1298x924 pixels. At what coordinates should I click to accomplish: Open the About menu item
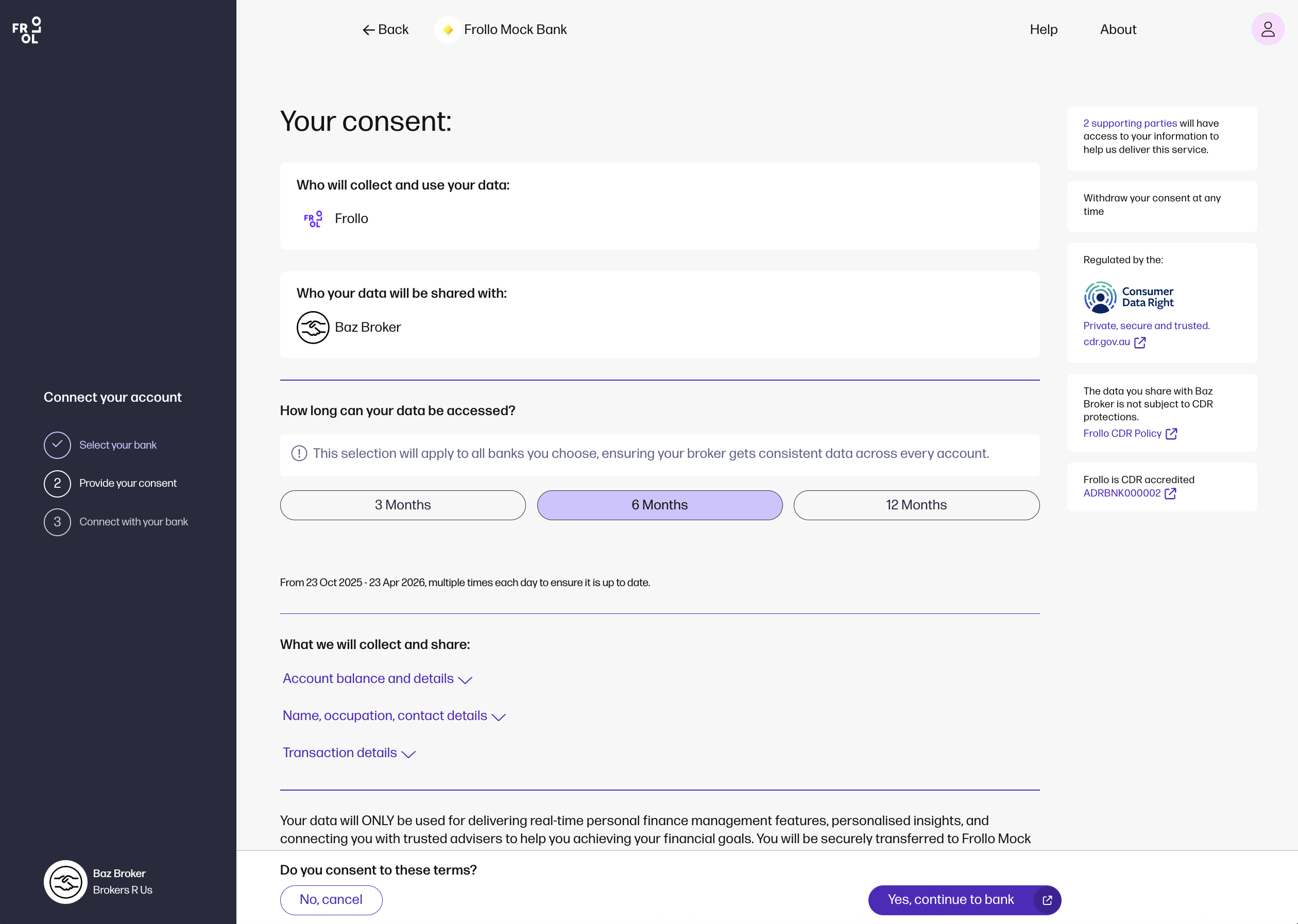1118,29
